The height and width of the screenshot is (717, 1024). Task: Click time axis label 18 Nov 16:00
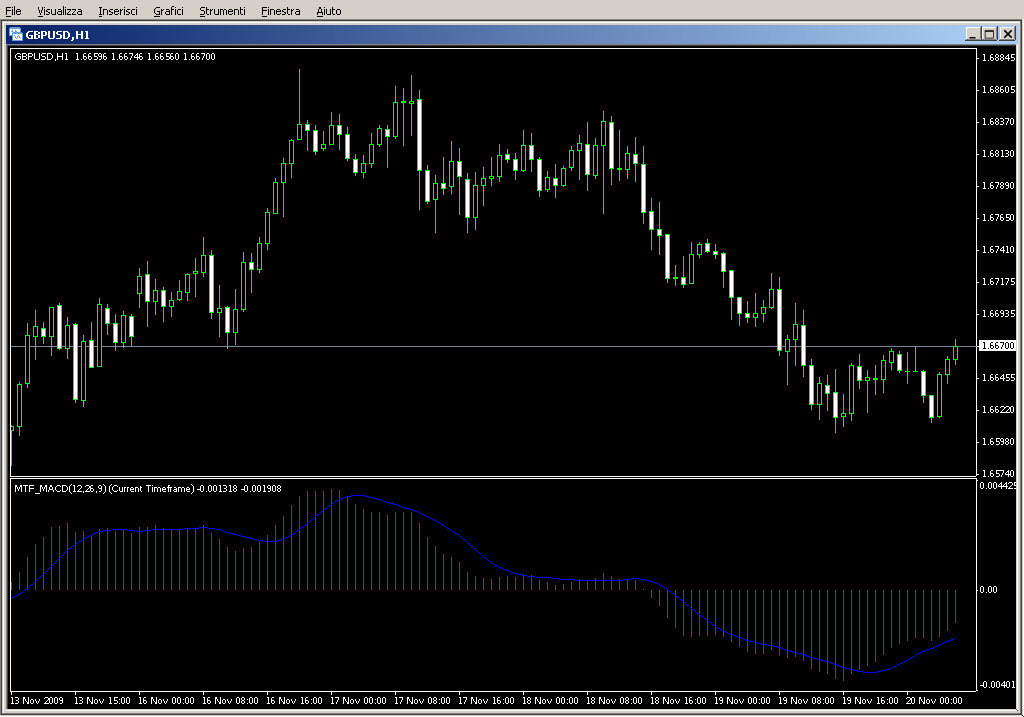[x=678, y=701]
